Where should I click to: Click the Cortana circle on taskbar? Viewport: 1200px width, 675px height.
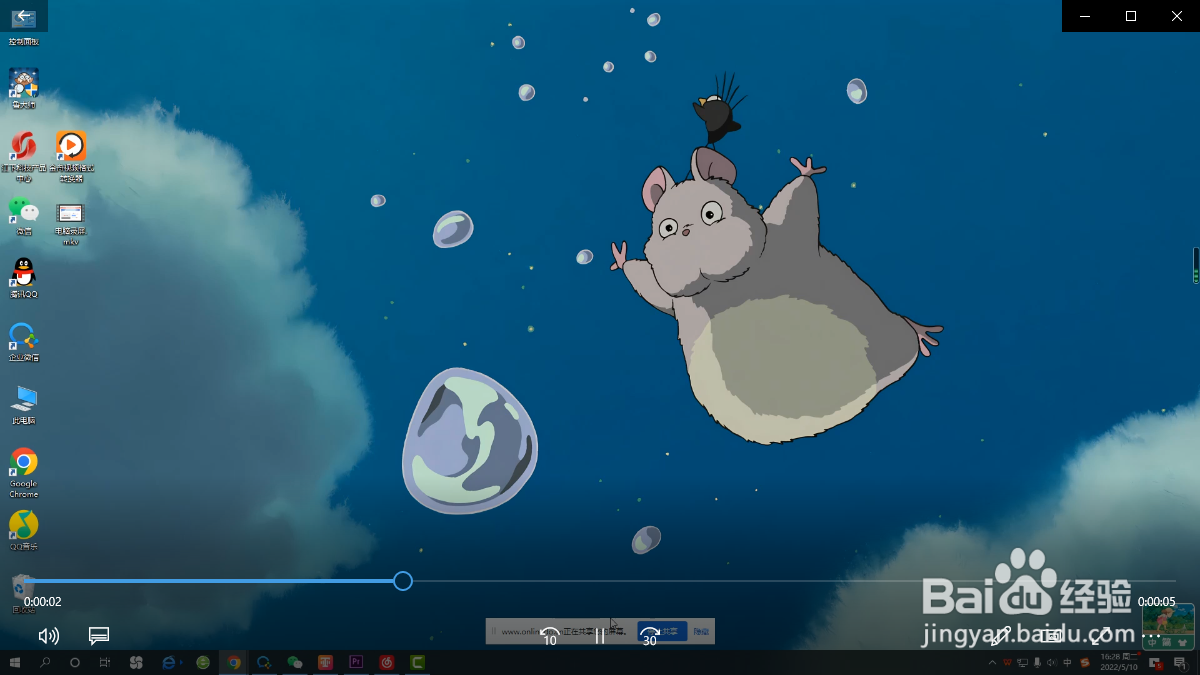75,662
